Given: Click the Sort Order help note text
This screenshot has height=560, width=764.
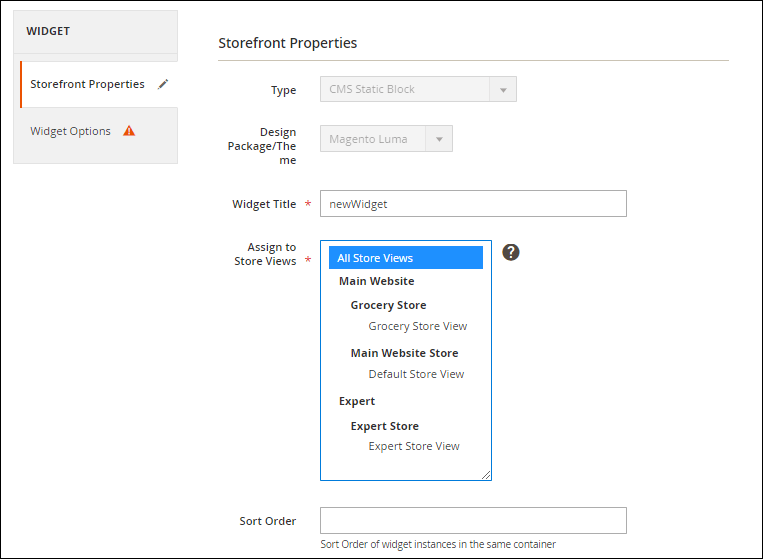Looking at the screenshot, I should (438, 544).
